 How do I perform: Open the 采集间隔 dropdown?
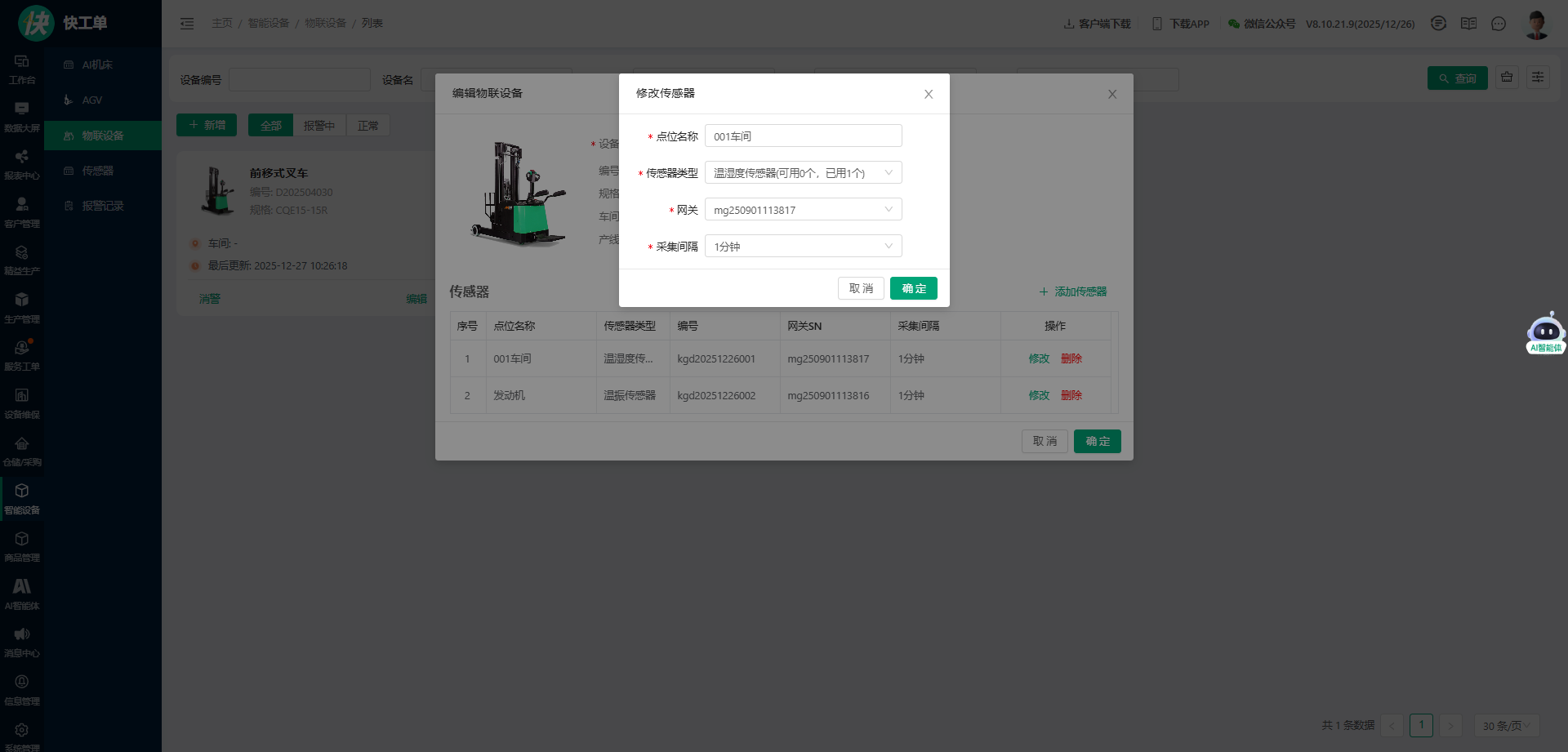coord(803,247)
